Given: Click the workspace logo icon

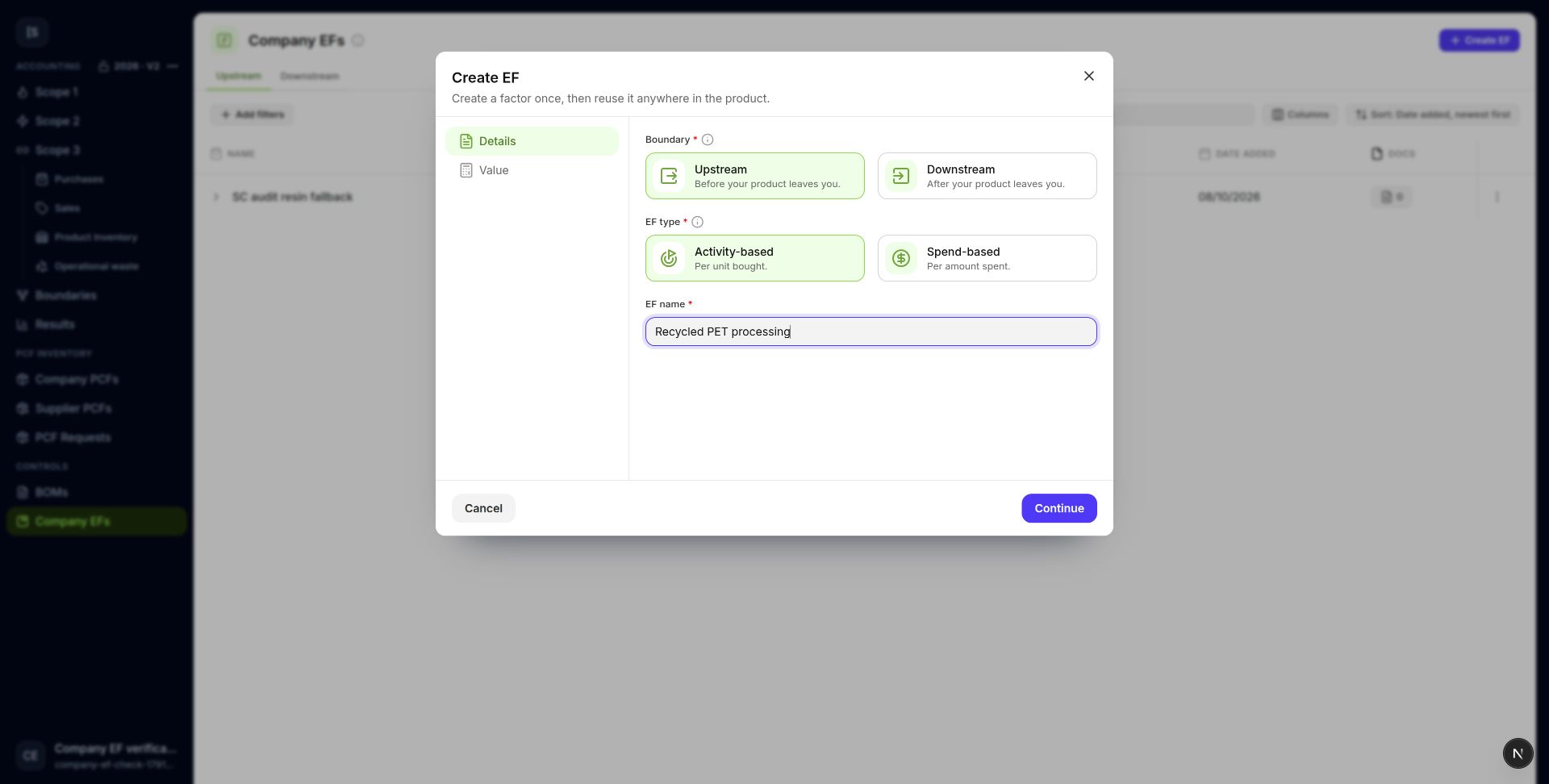Looking at the screenshot, I should coord(32,32).
